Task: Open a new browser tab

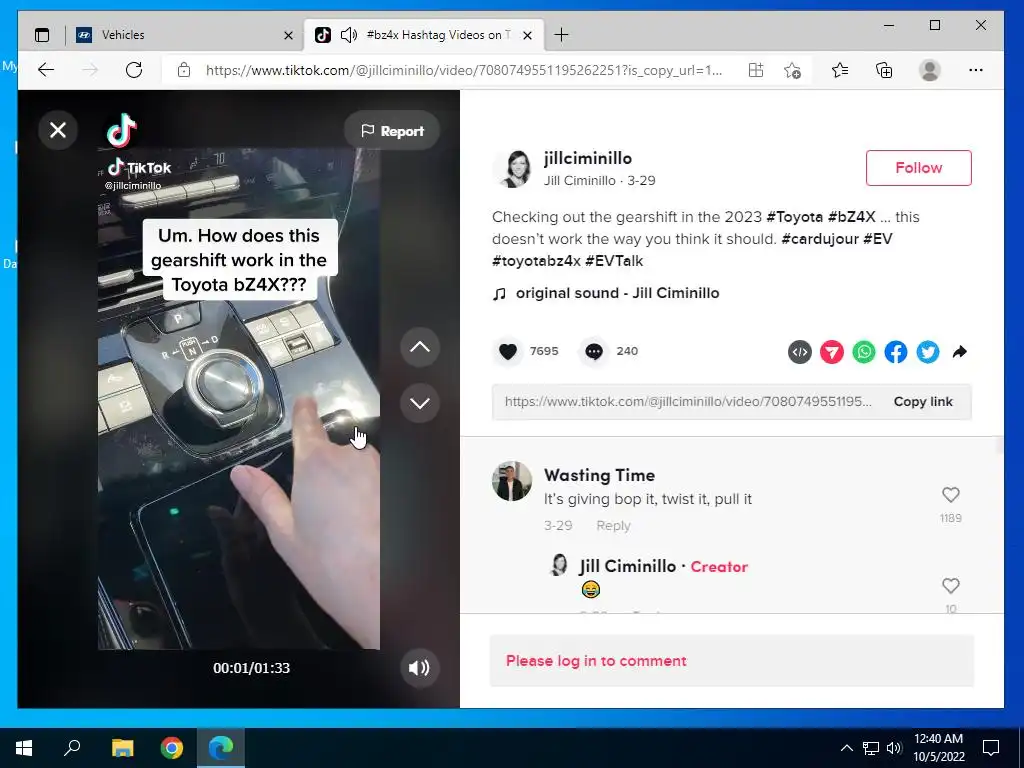Action: tap(561, 35)
